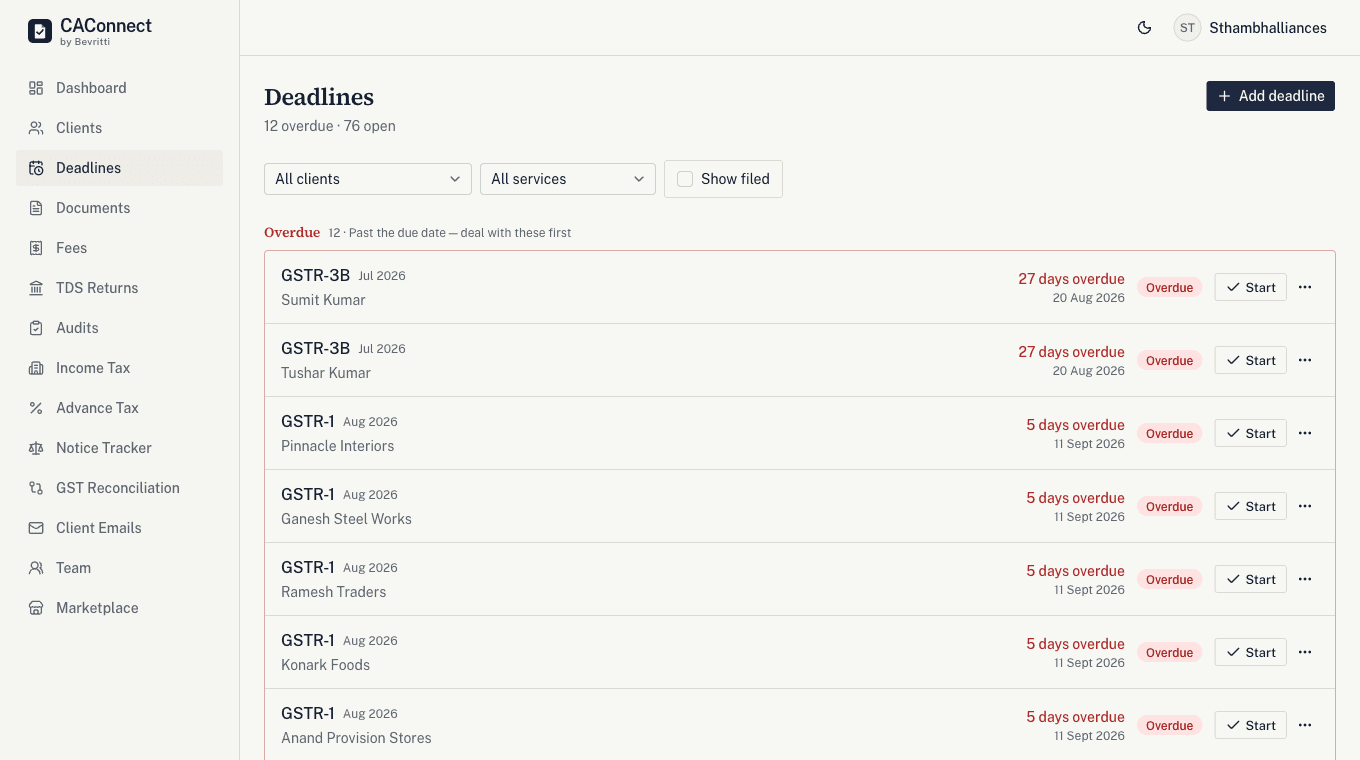The image size is (1360, 760).
Task: Start the Sumit Kumar GSTR-3B filing
Action: pyautogui.click(x=1251, y=287)
